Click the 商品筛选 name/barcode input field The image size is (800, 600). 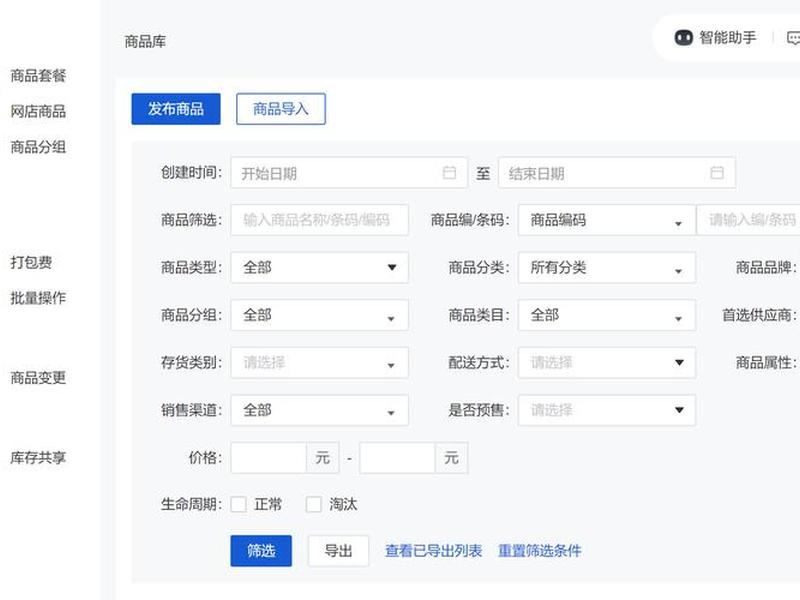point(319,220)
